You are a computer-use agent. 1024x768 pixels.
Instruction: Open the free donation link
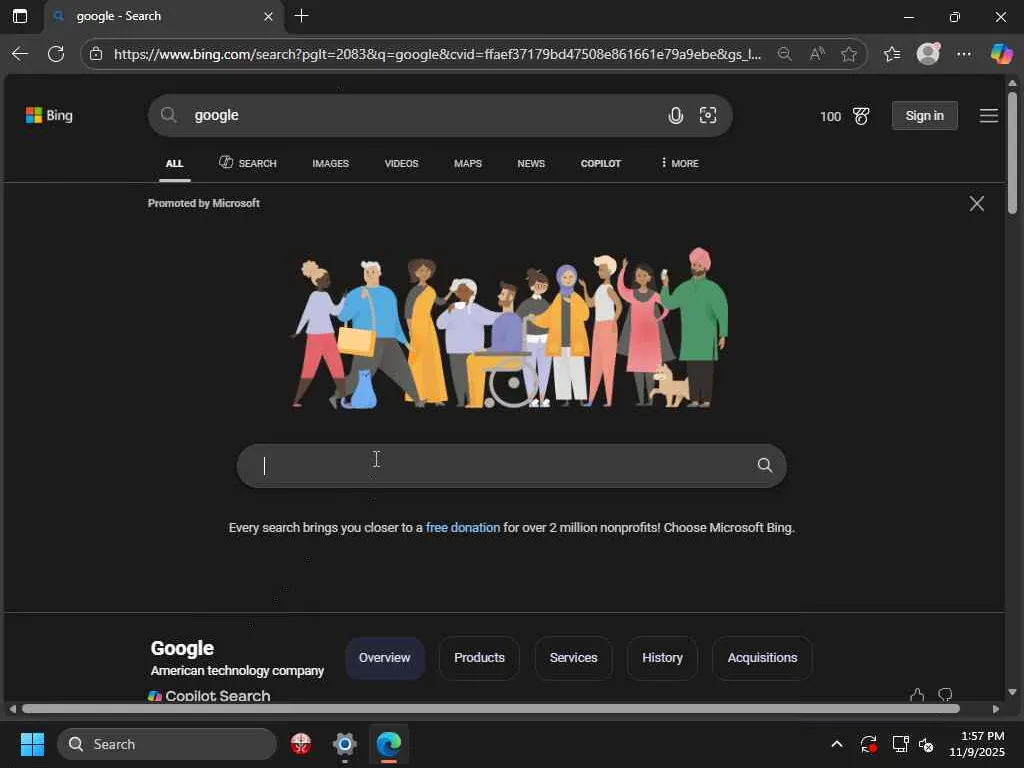click(x=463, y=528)
